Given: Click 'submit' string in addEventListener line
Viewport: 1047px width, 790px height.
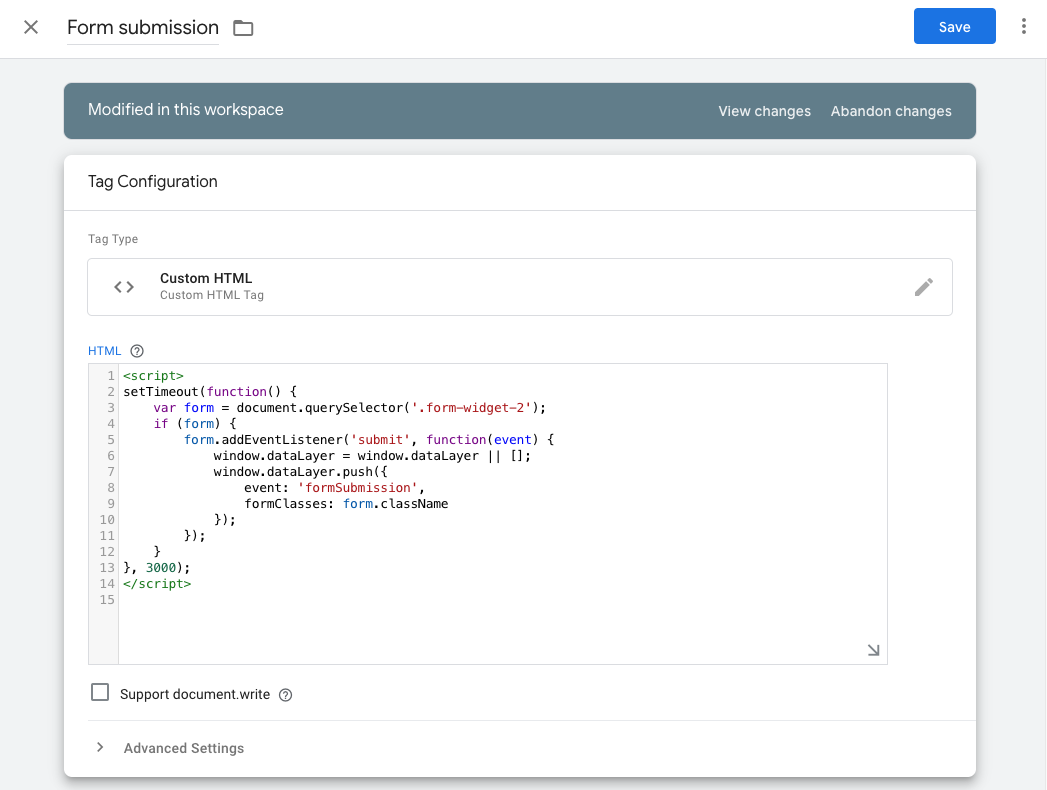Looking at the screenshot, I should coord(380,440).
